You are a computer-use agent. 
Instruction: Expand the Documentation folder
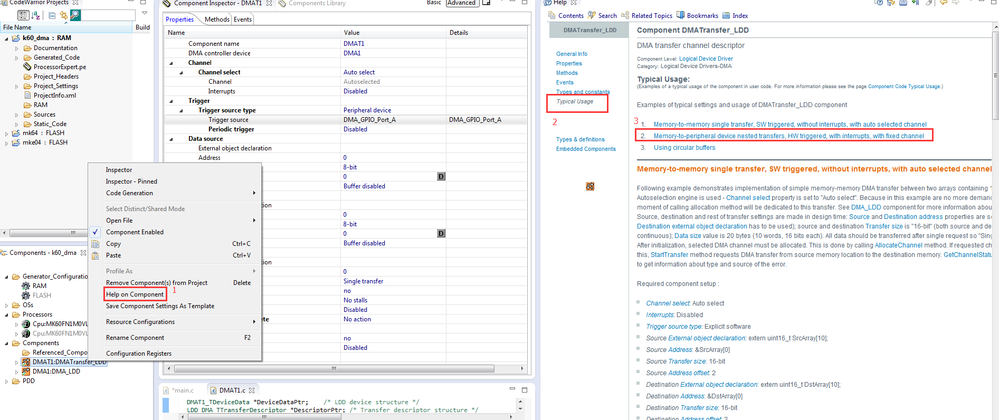coord(17,48)
